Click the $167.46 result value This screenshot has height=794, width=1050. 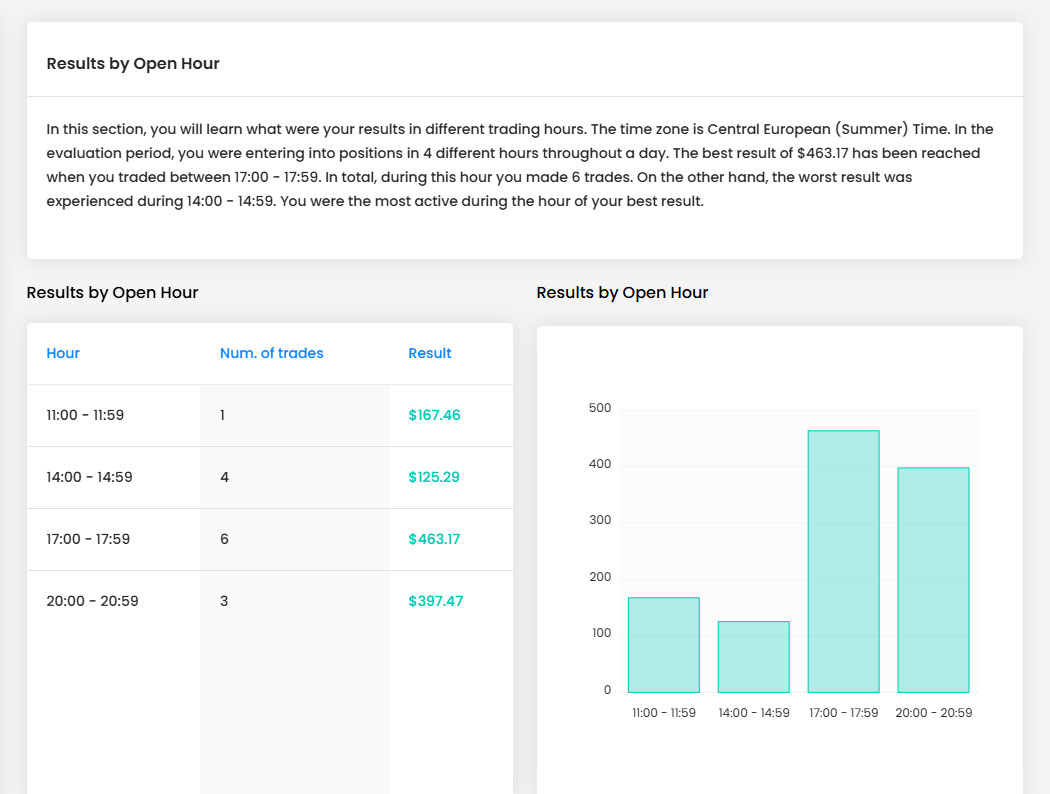click(x=434, y=415)
